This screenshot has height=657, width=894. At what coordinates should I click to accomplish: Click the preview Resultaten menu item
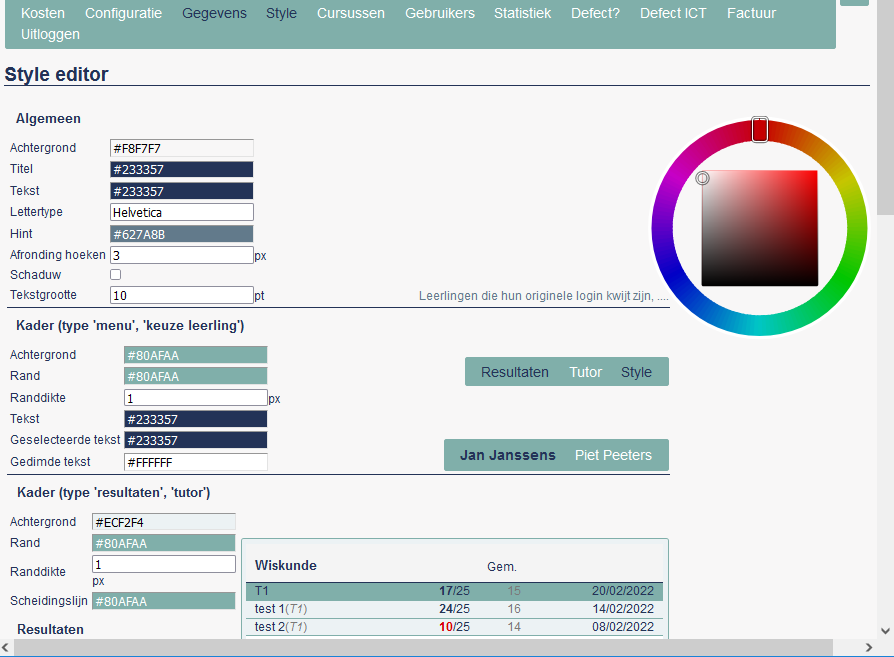point(515,372)
